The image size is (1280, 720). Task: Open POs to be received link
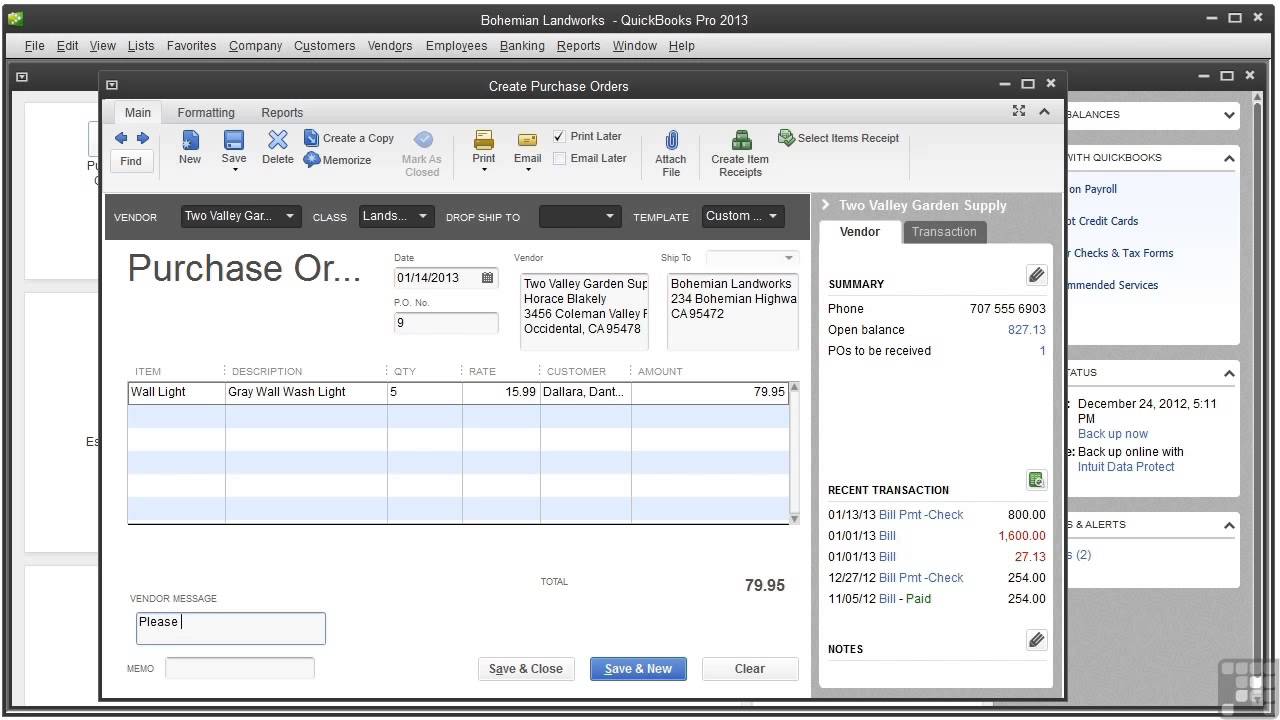[x=1042, y=351]
